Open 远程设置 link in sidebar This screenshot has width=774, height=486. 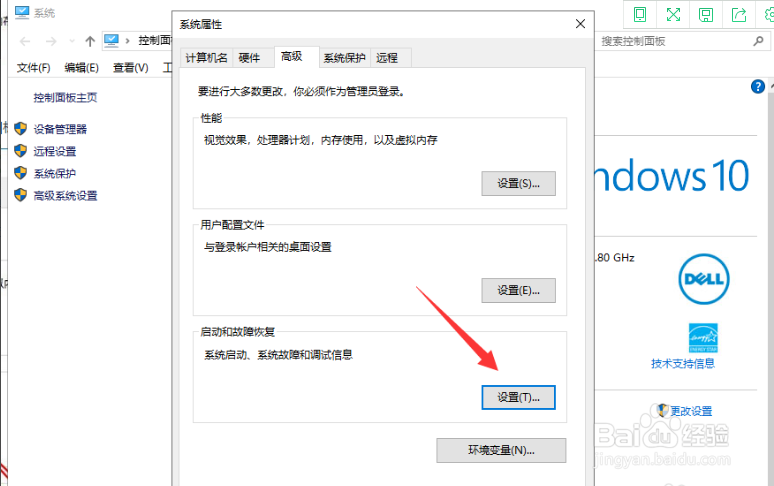[x=55, y=151]
